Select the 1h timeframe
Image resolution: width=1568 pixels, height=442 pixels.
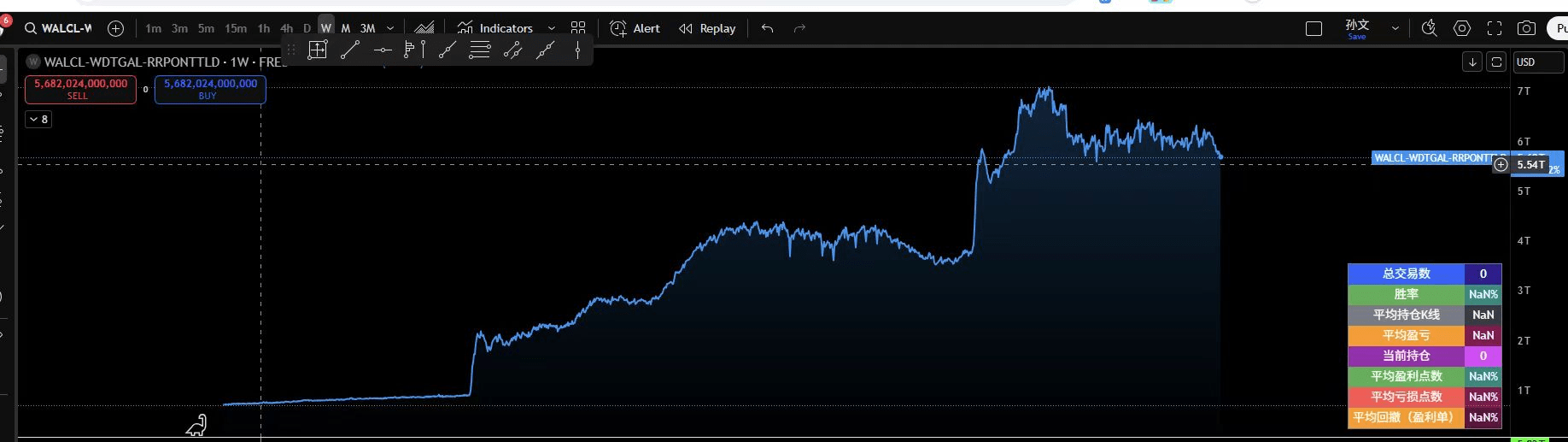click(264, 28)
